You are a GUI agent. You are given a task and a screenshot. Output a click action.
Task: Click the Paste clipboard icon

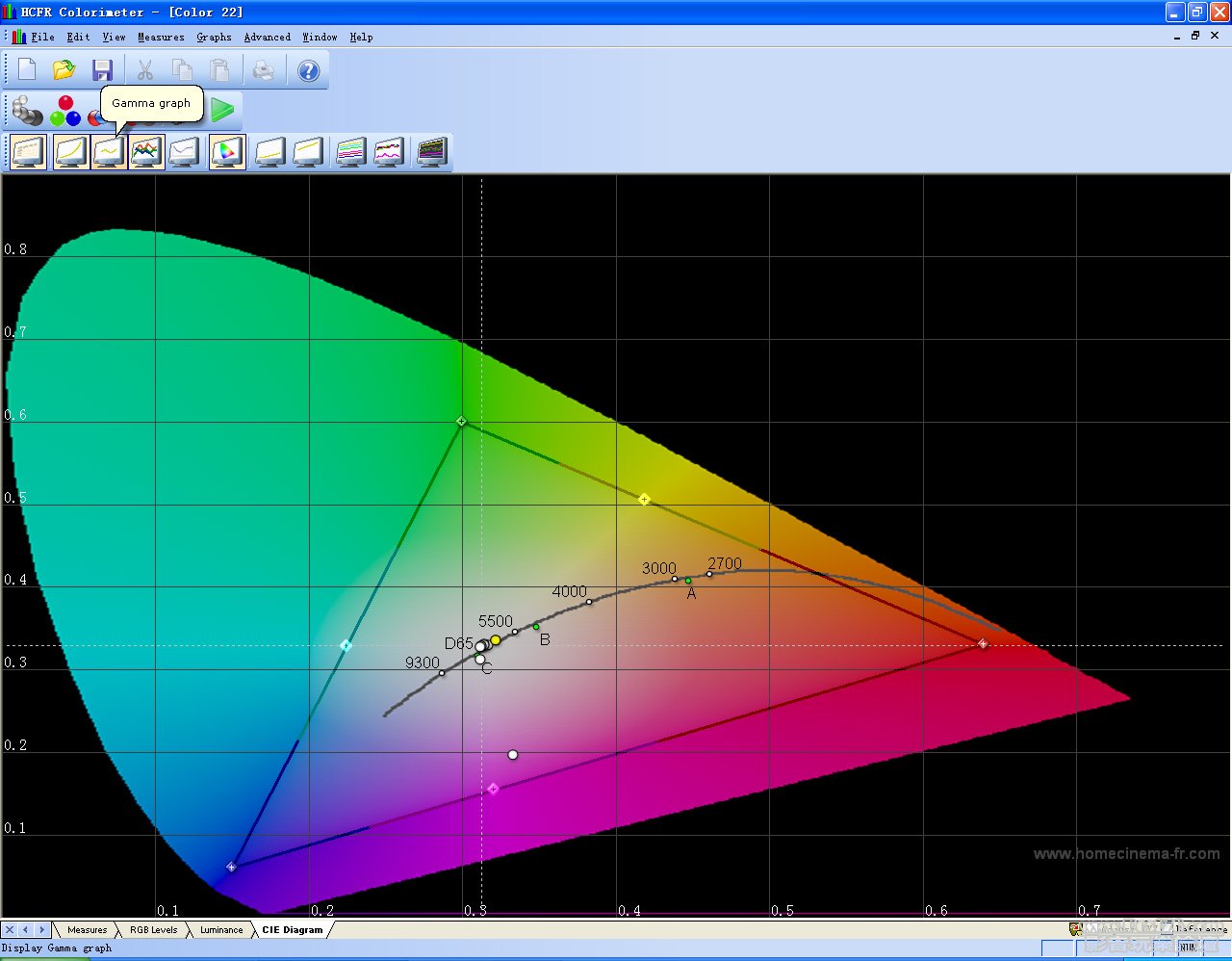[219, 70]
